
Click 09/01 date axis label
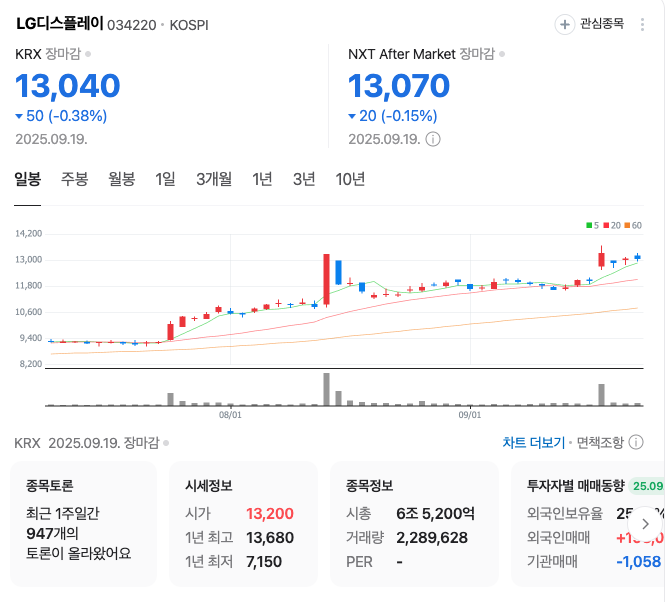point(470,415)
